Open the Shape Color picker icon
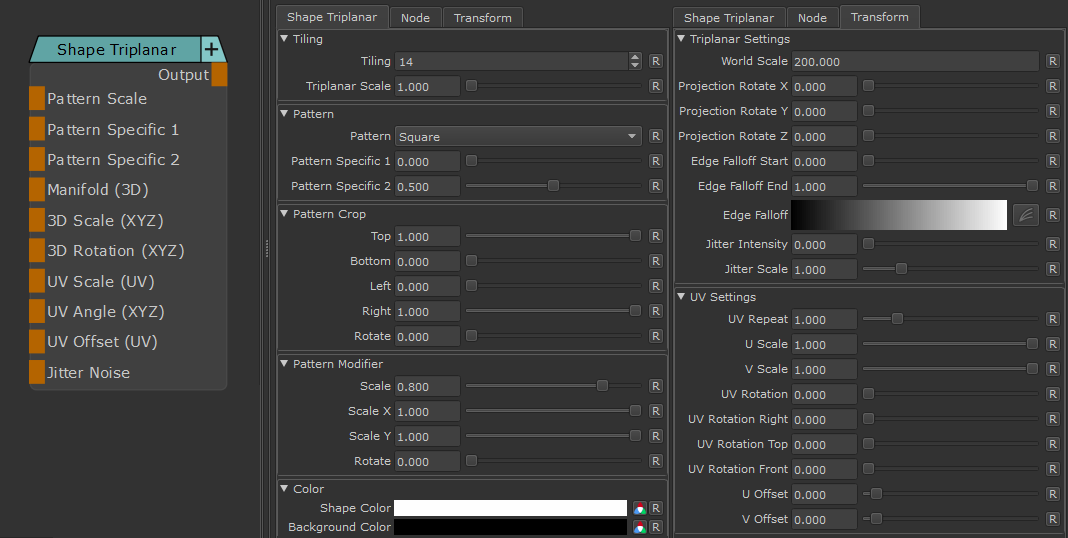1068x538 pixels. 639,509
